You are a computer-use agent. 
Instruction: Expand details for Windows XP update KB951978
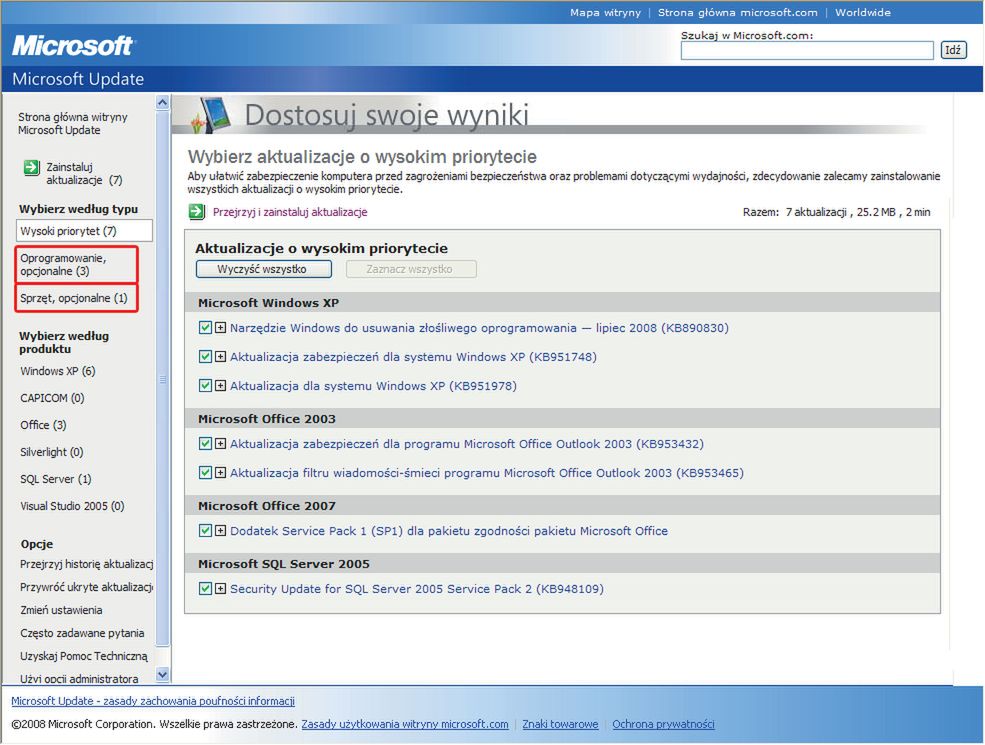pyautogui.click(x=220, y=386)
